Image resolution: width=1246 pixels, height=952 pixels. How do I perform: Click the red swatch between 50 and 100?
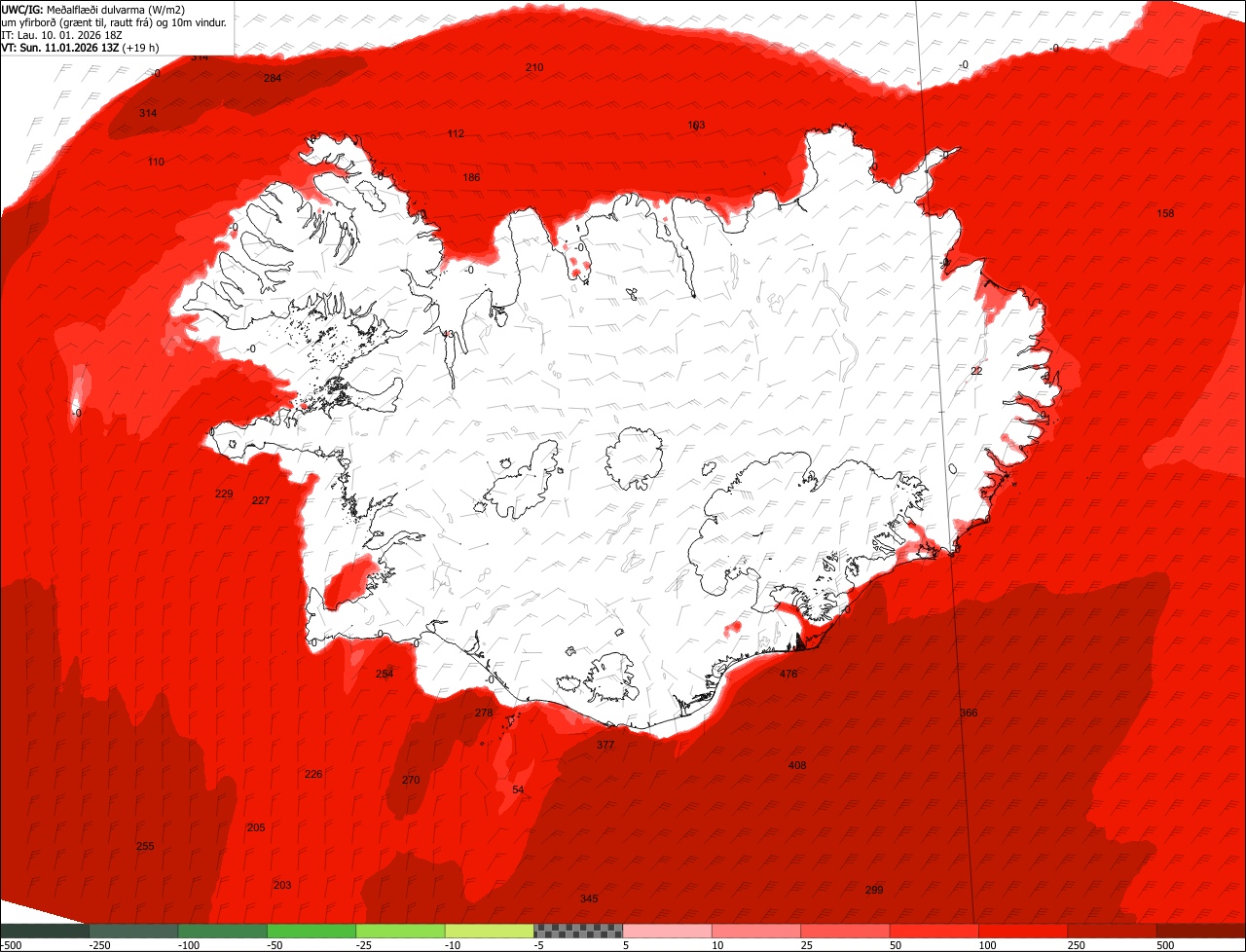[x=934, y=932]
